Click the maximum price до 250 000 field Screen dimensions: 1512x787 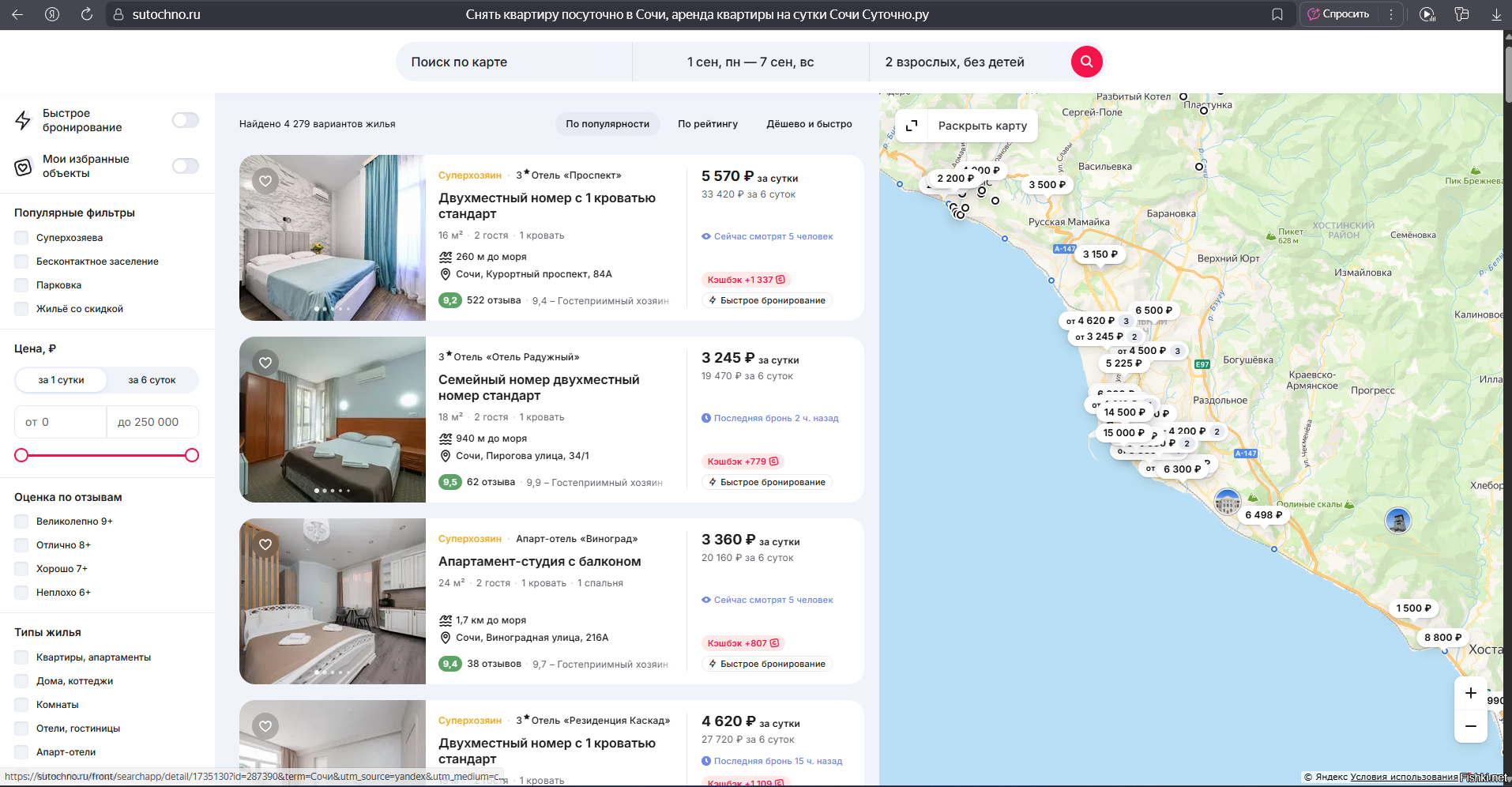152,422
